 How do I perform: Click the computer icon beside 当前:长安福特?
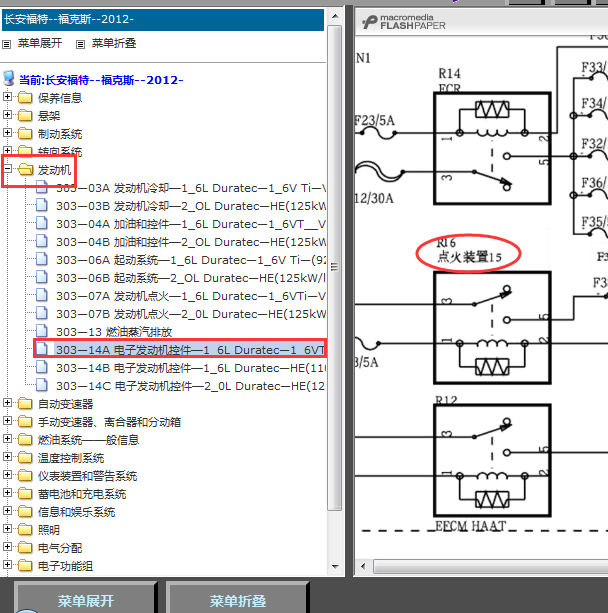click(x=9, y=79)
